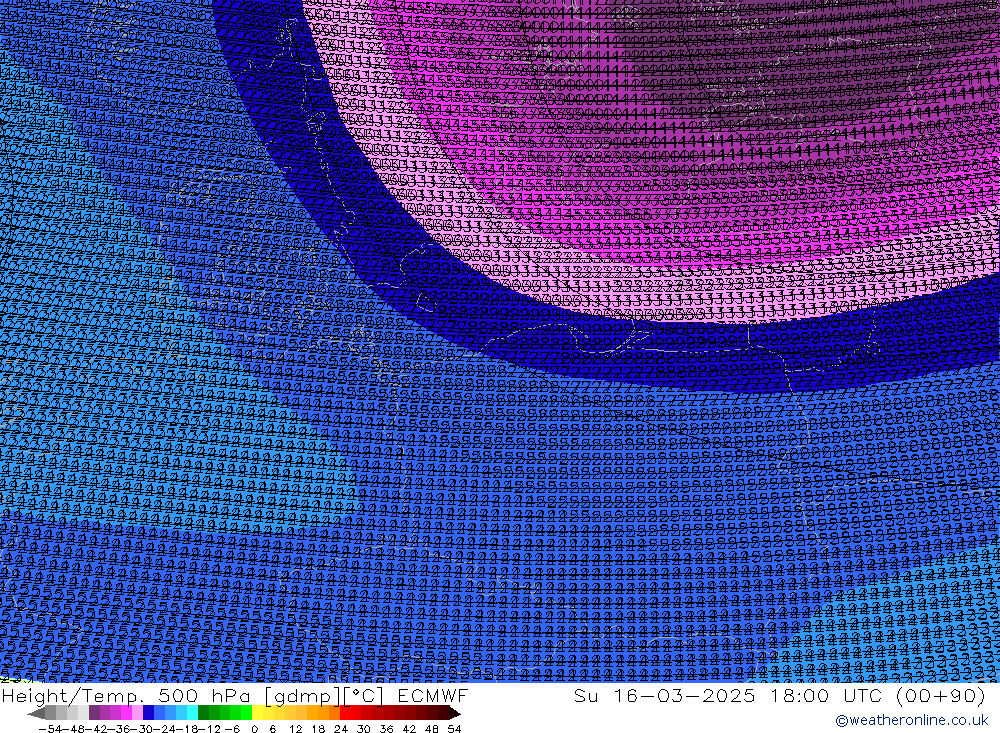Click the darkest maroon swatch near 54
1000x733 pixels.
[x=454, y=713]
